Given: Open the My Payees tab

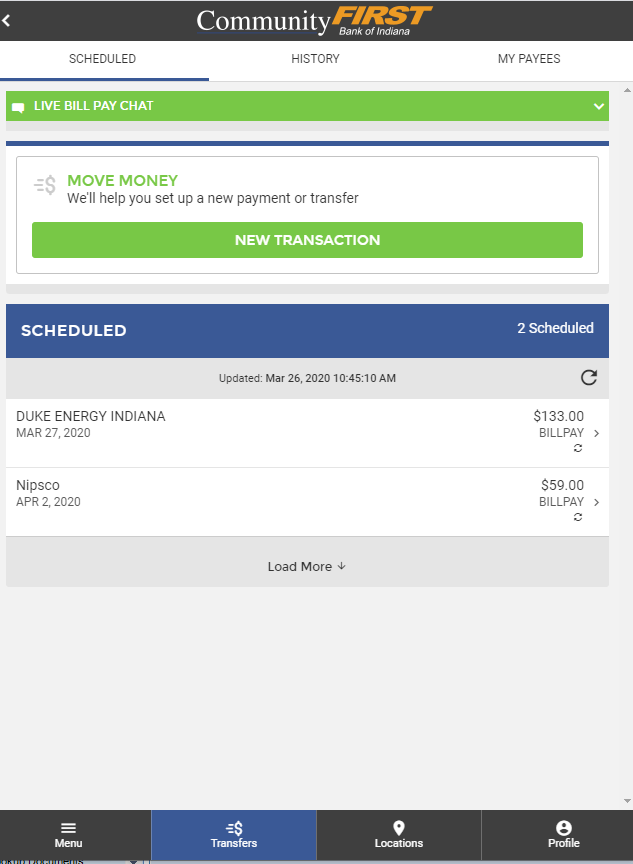Looking at the screenshot, I should point(529,59).
